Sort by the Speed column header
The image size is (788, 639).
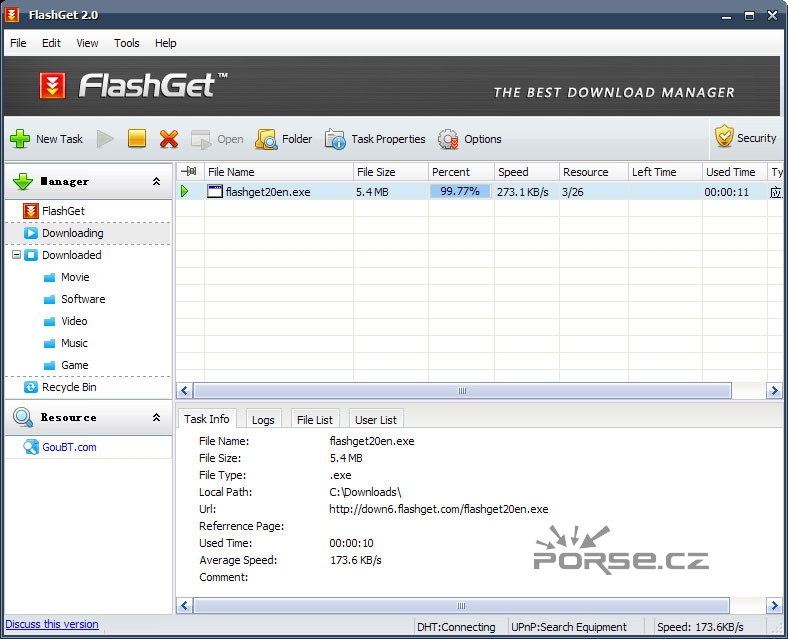pyautogui.click(x=527, y=172)
